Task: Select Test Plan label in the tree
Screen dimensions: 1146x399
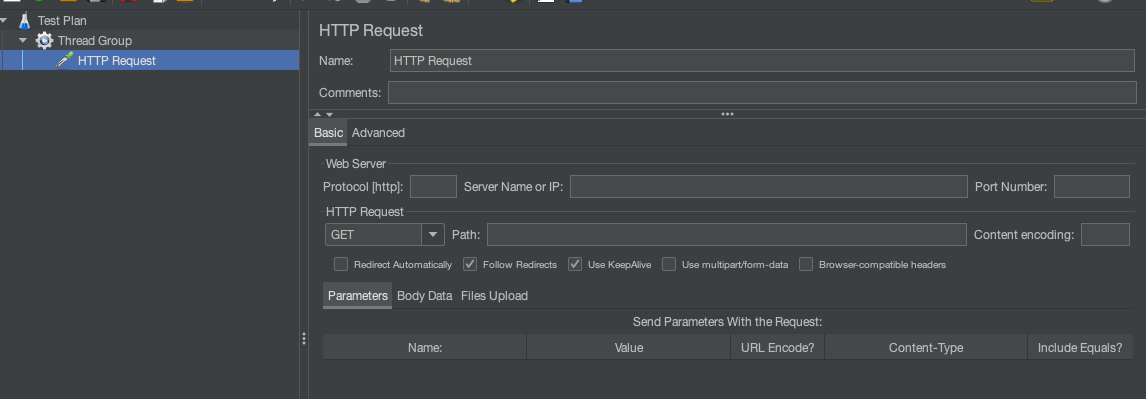Action: [x=62, y=20]
